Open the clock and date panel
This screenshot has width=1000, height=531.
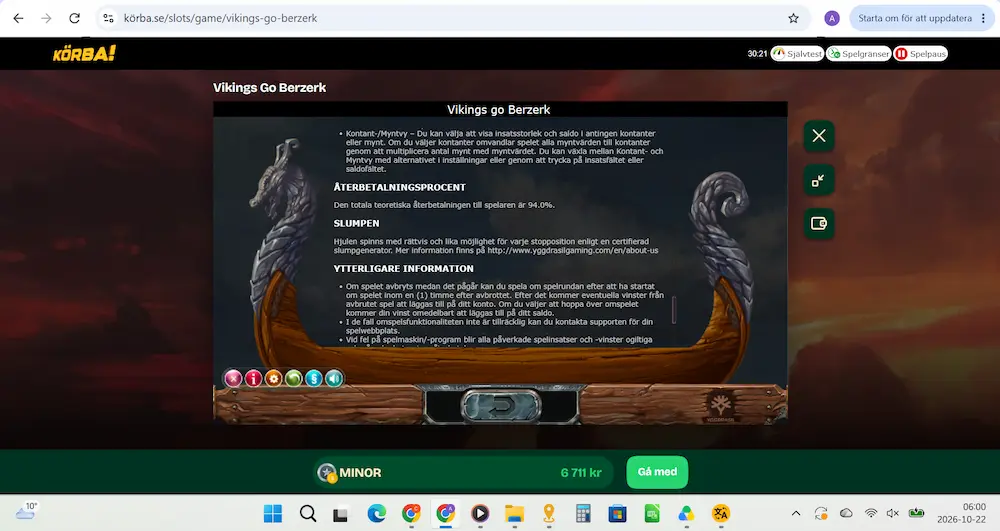(961, 513)
